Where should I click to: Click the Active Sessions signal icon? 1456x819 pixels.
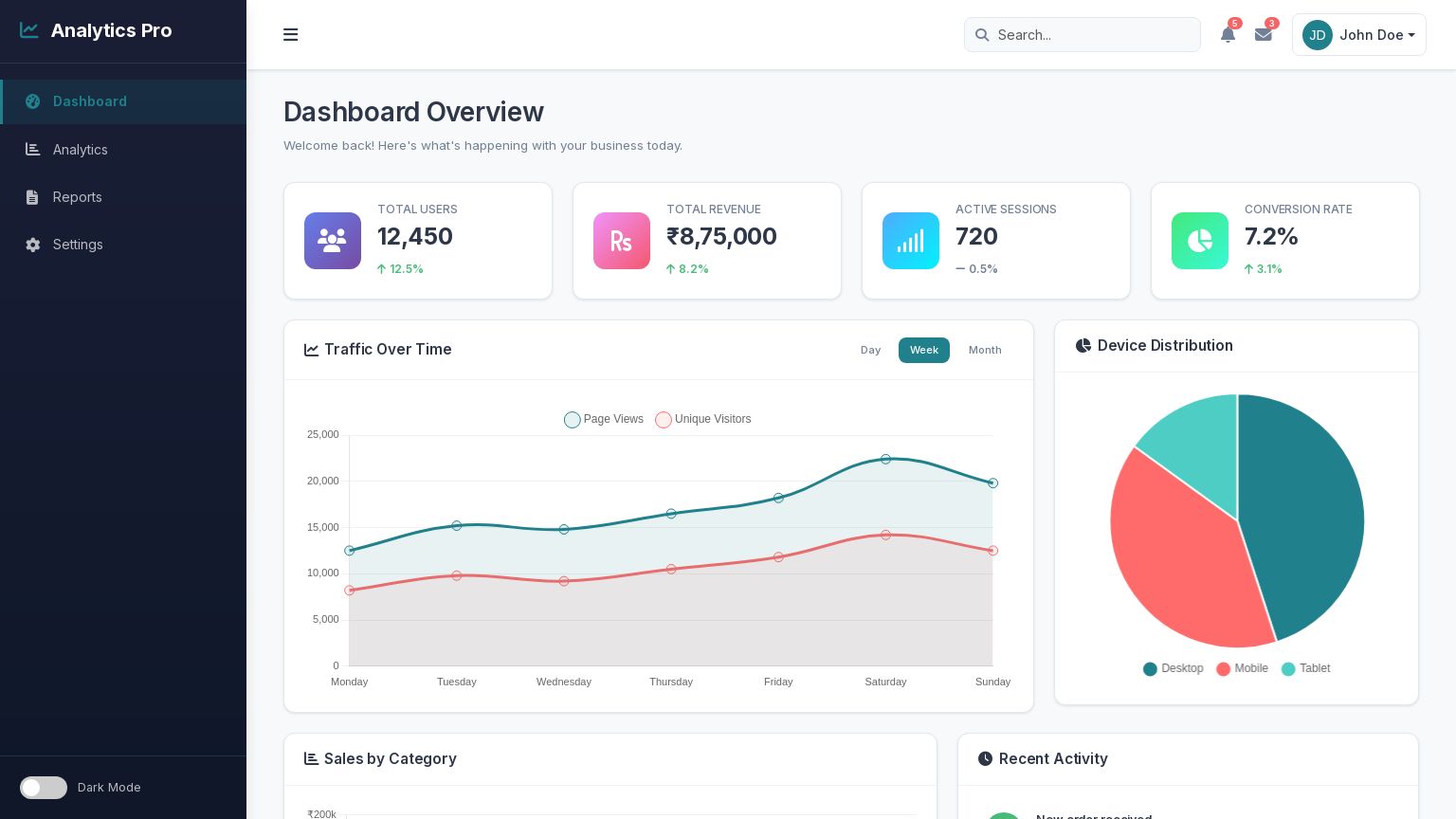pyautogui.click(x=910, y=241)
